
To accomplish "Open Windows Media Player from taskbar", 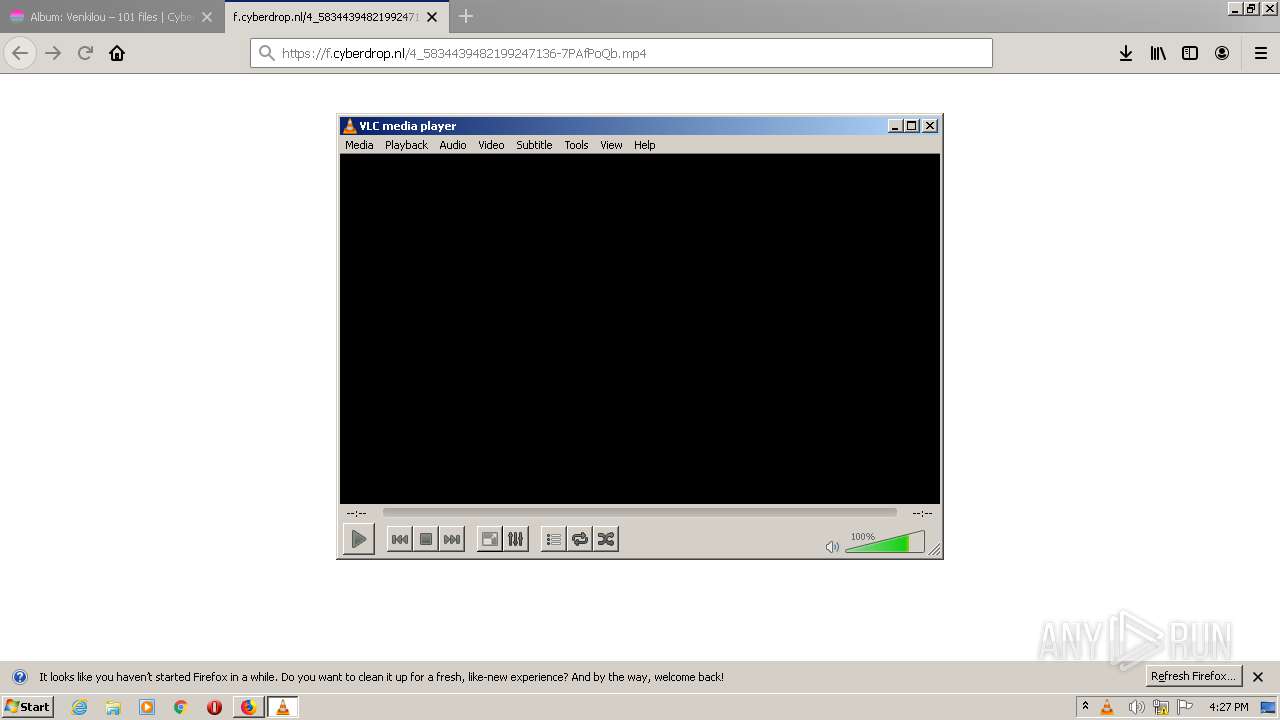I will (x=147, y=707).
